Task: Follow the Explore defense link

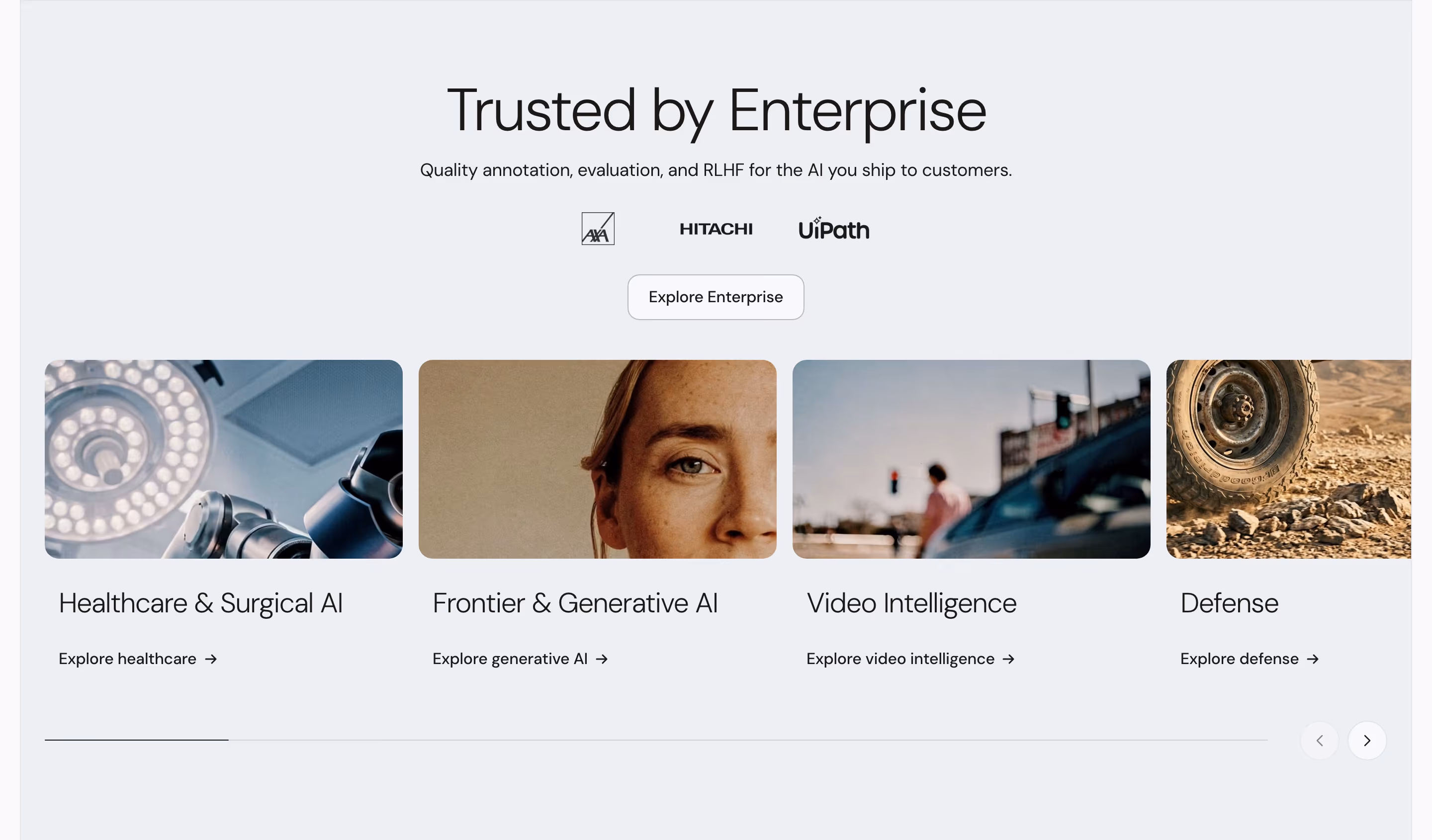Action: pos(1250,659)
